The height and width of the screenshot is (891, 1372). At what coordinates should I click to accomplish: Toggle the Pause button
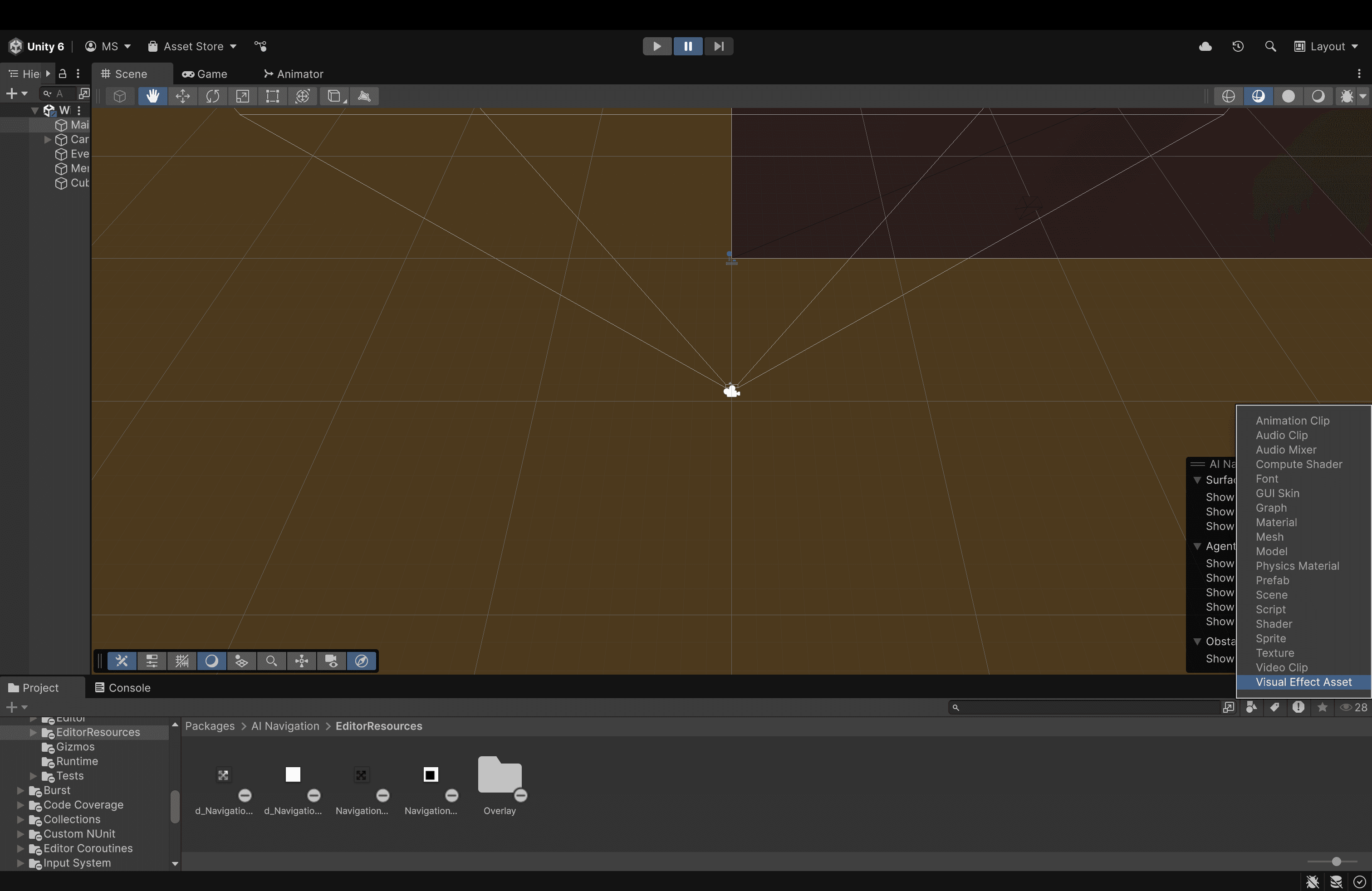(688, 47)
